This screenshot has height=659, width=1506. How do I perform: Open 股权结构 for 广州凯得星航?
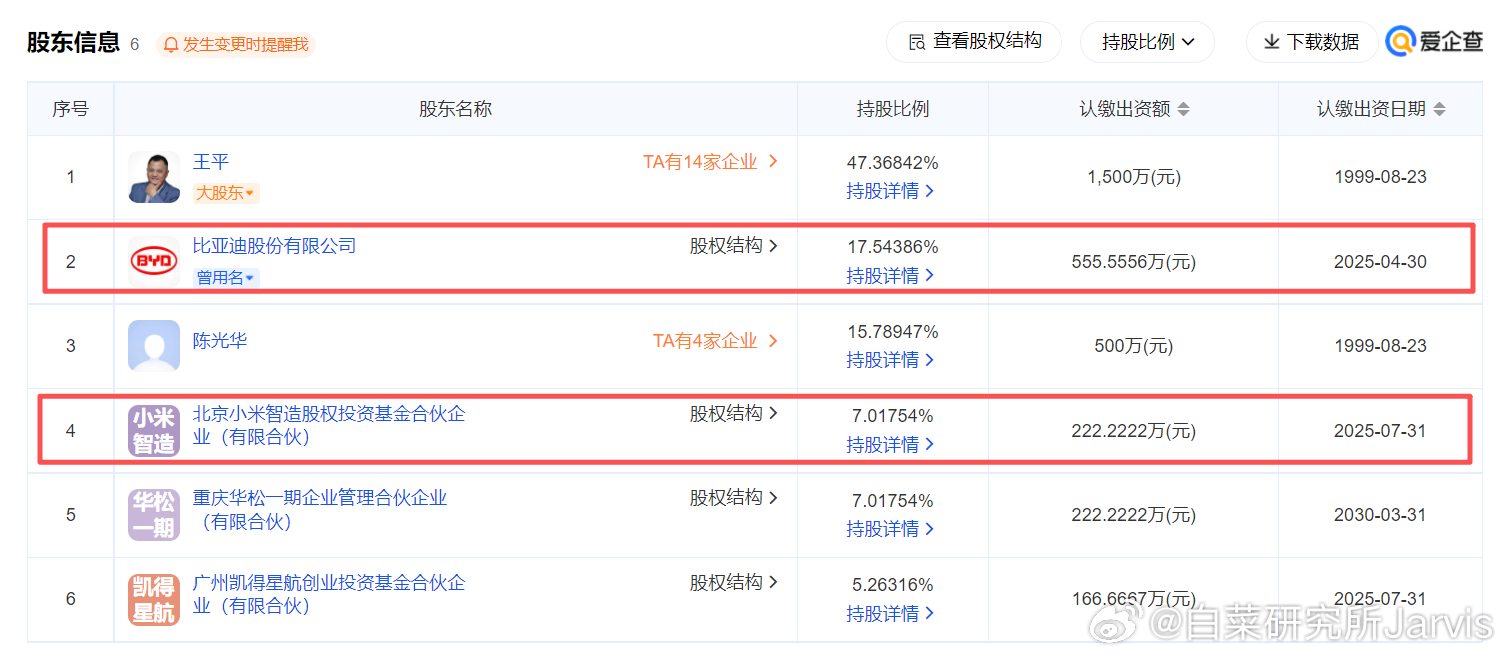pos(734,583)
